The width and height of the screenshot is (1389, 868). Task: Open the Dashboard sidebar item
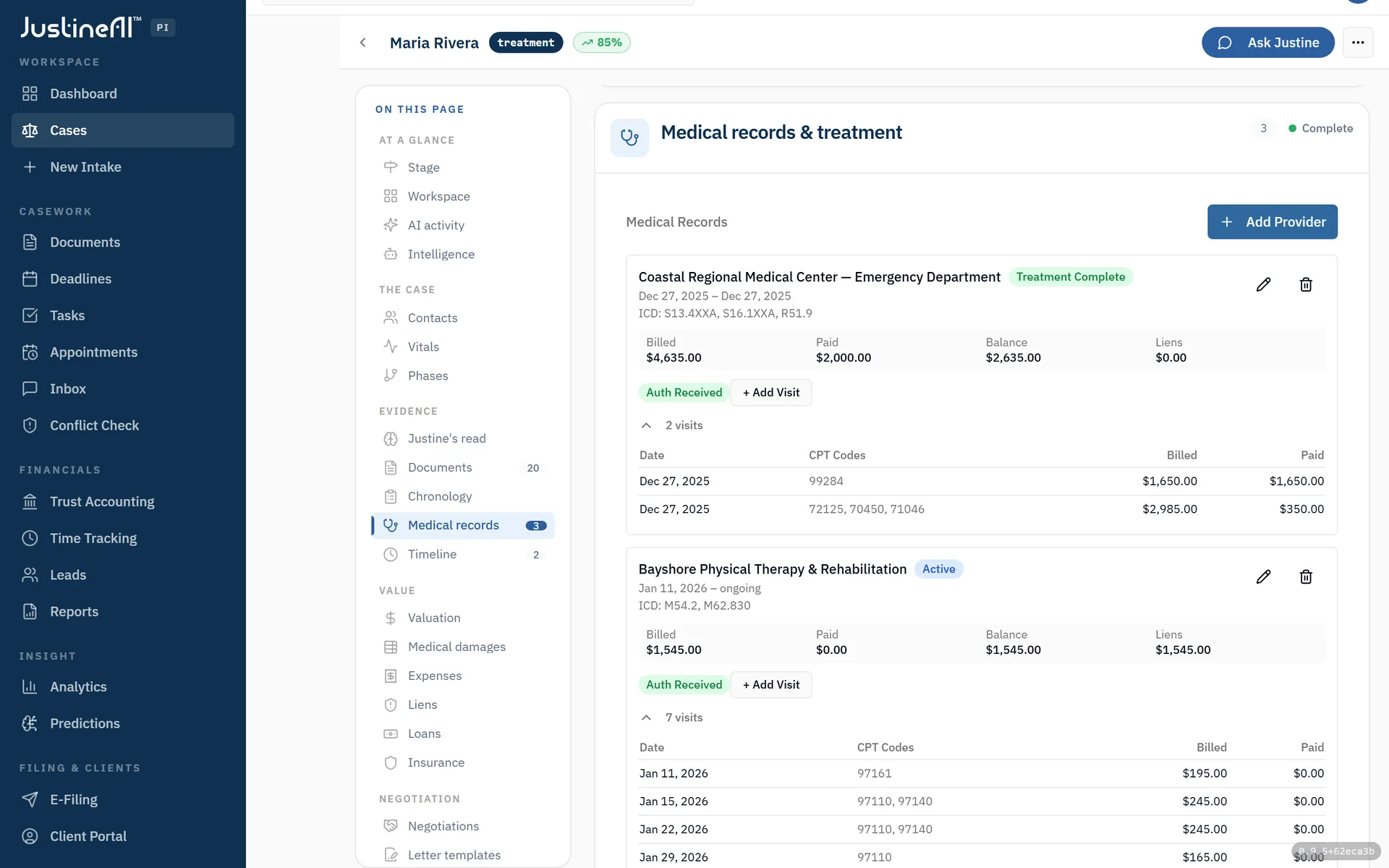[x=123, y=93]
